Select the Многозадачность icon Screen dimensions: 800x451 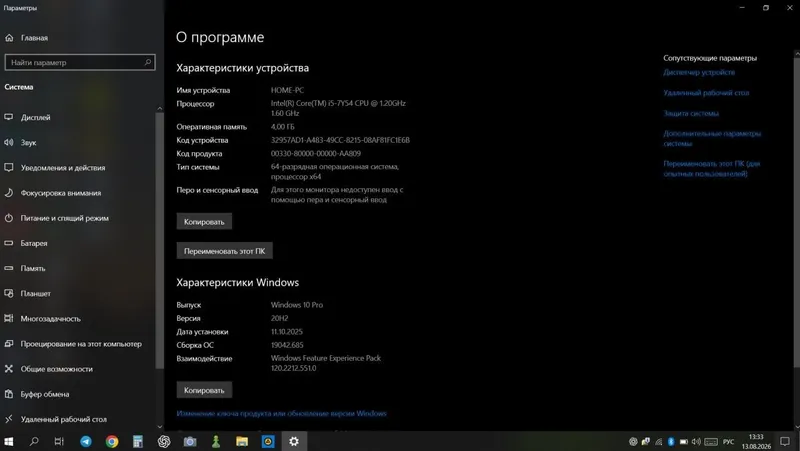[9, 318]
